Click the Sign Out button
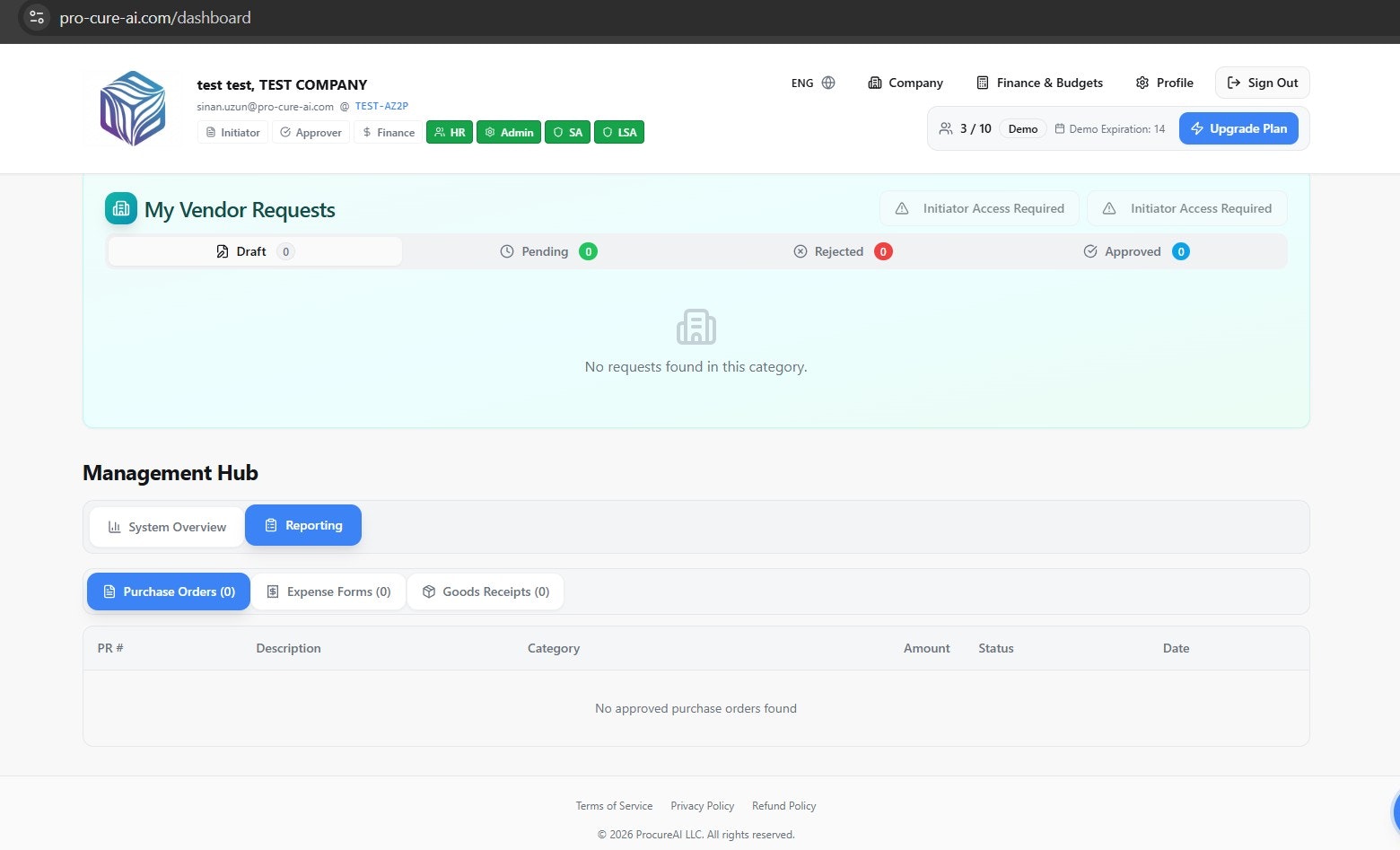 pos(1263,83)
